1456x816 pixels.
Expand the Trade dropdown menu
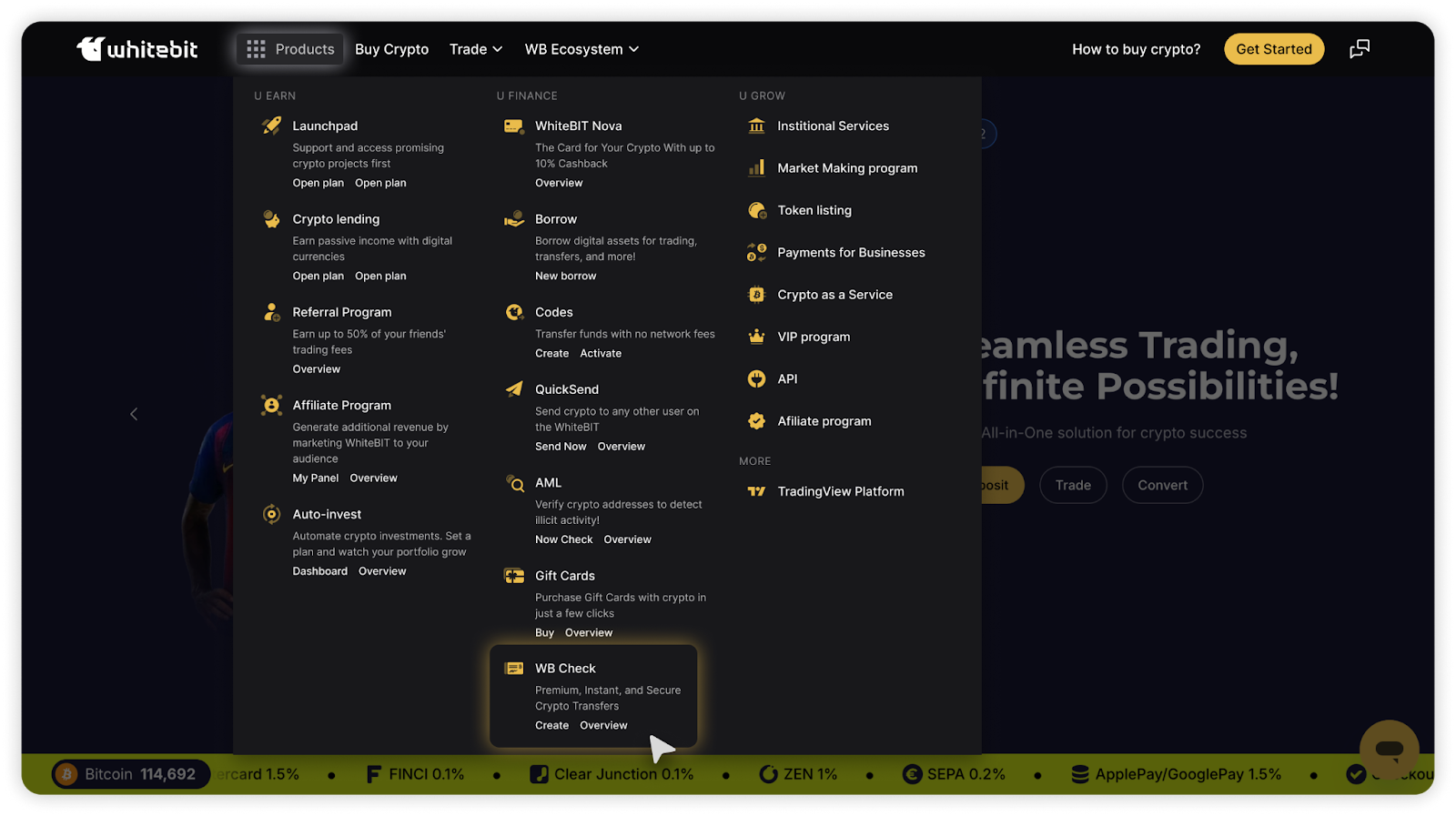coord(476,49)
